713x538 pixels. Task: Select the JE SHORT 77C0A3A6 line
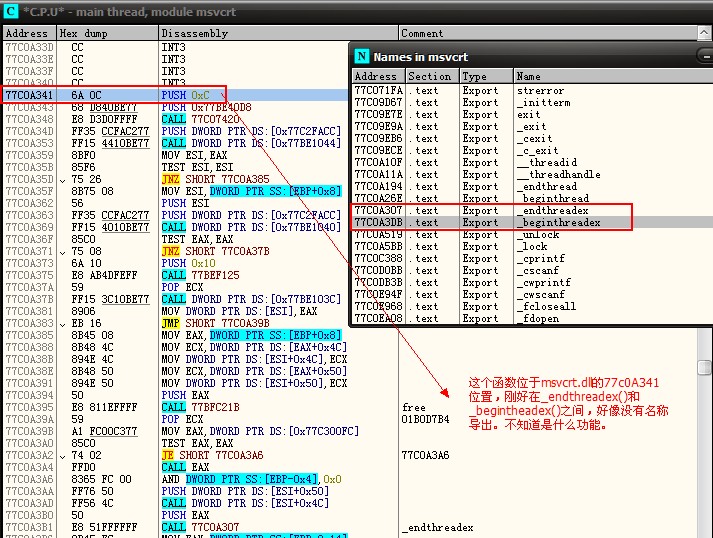[x=212, y=455]
